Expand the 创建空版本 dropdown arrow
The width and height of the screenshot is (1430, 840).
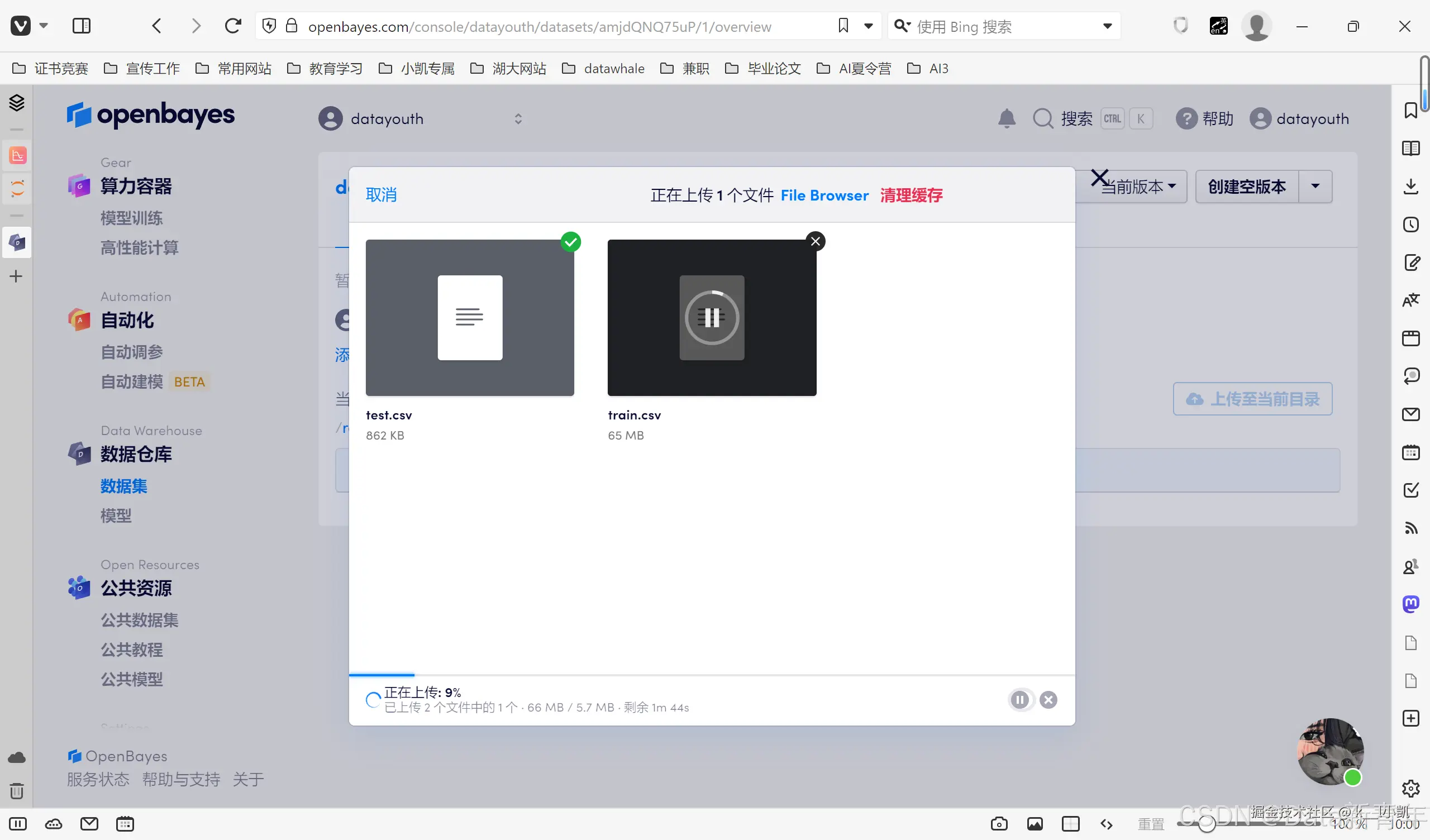(x=1315, y=186)
